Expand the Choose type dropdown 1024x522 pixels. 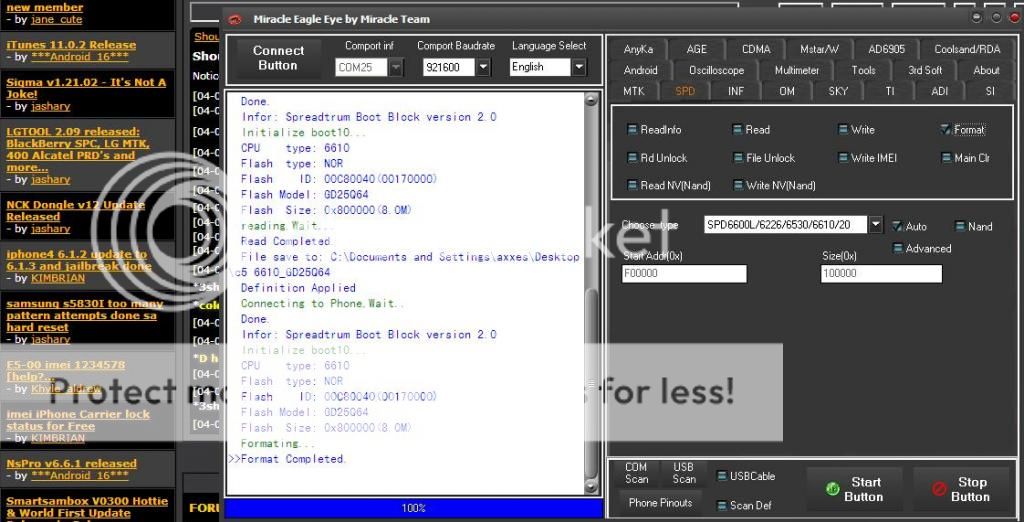point(875,225)
